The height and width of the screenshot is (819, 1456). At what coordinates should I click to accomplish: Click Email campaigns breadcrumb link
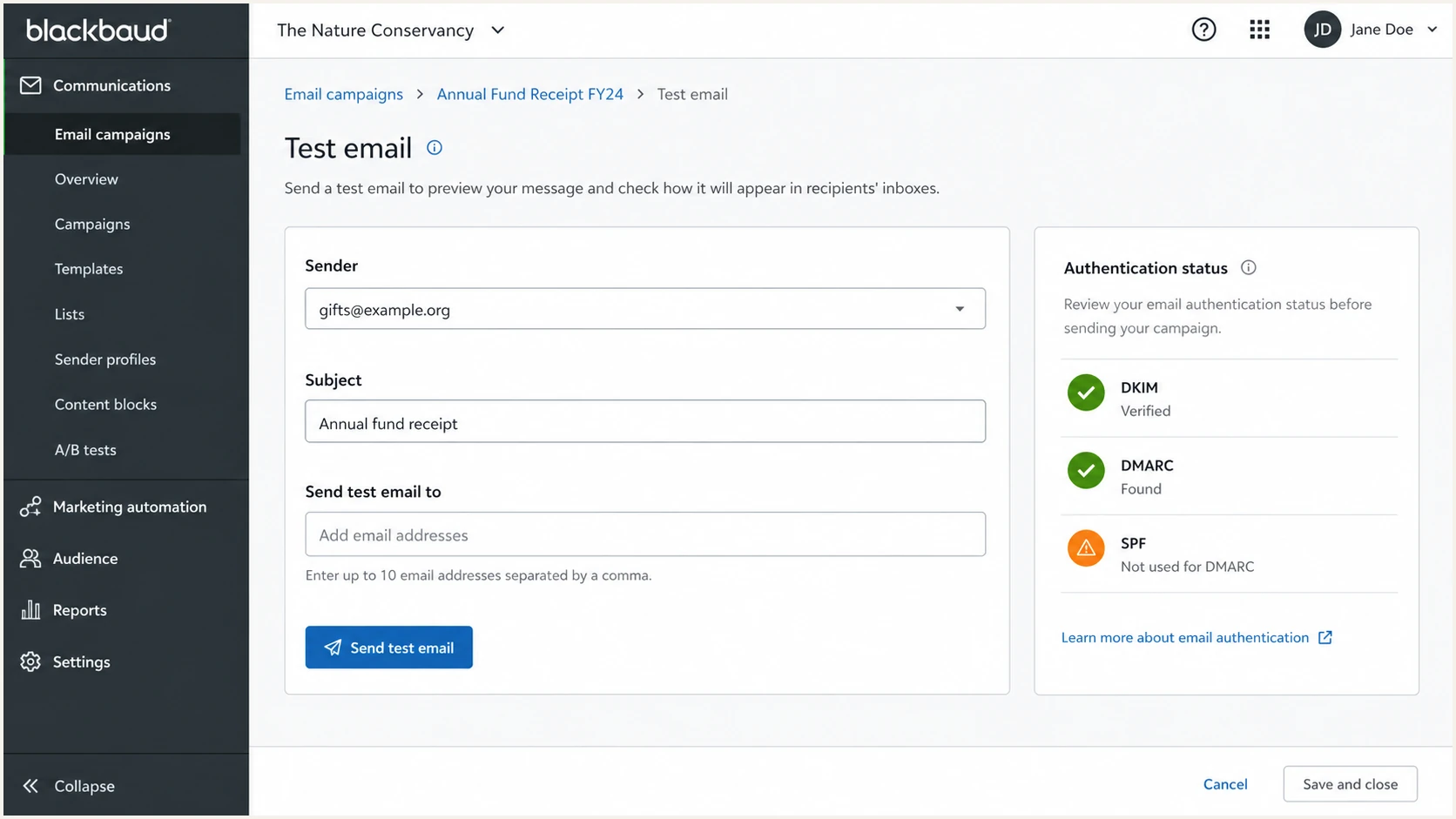[343, 94]
